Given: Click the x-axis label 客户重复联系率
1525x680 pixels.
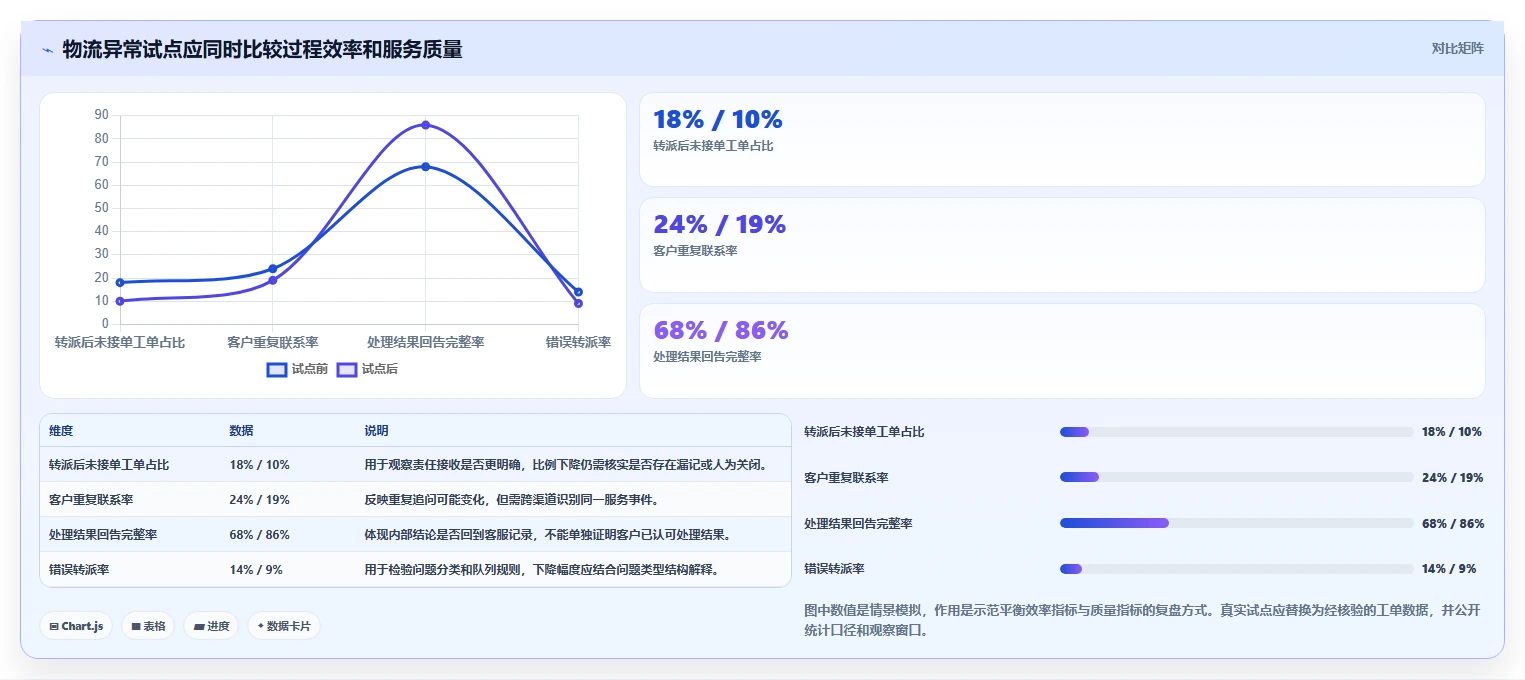Looking at the screenshot, I should 273,342.
